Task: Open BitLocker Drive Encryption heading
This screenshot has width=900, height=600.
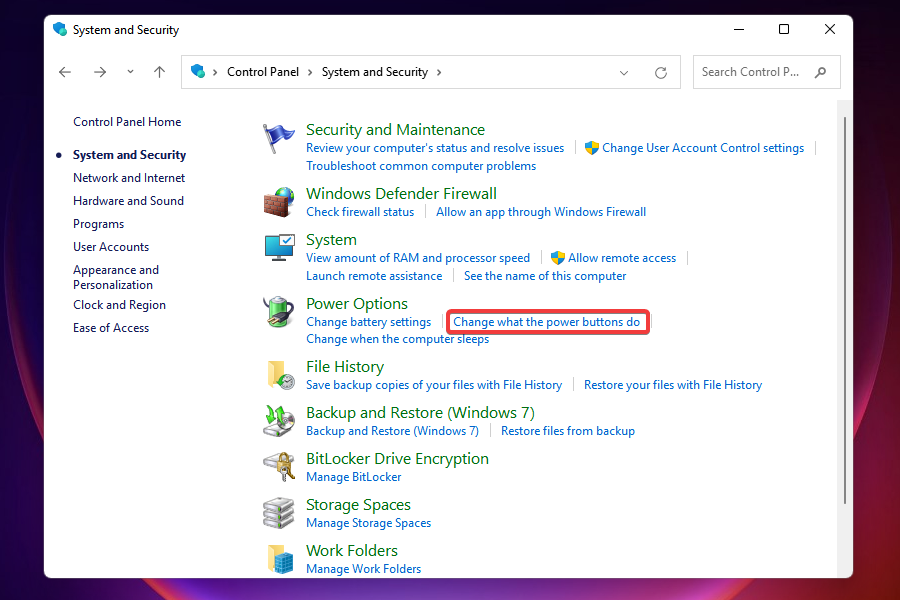Action: pyautogui.click(x=397, y=459)
